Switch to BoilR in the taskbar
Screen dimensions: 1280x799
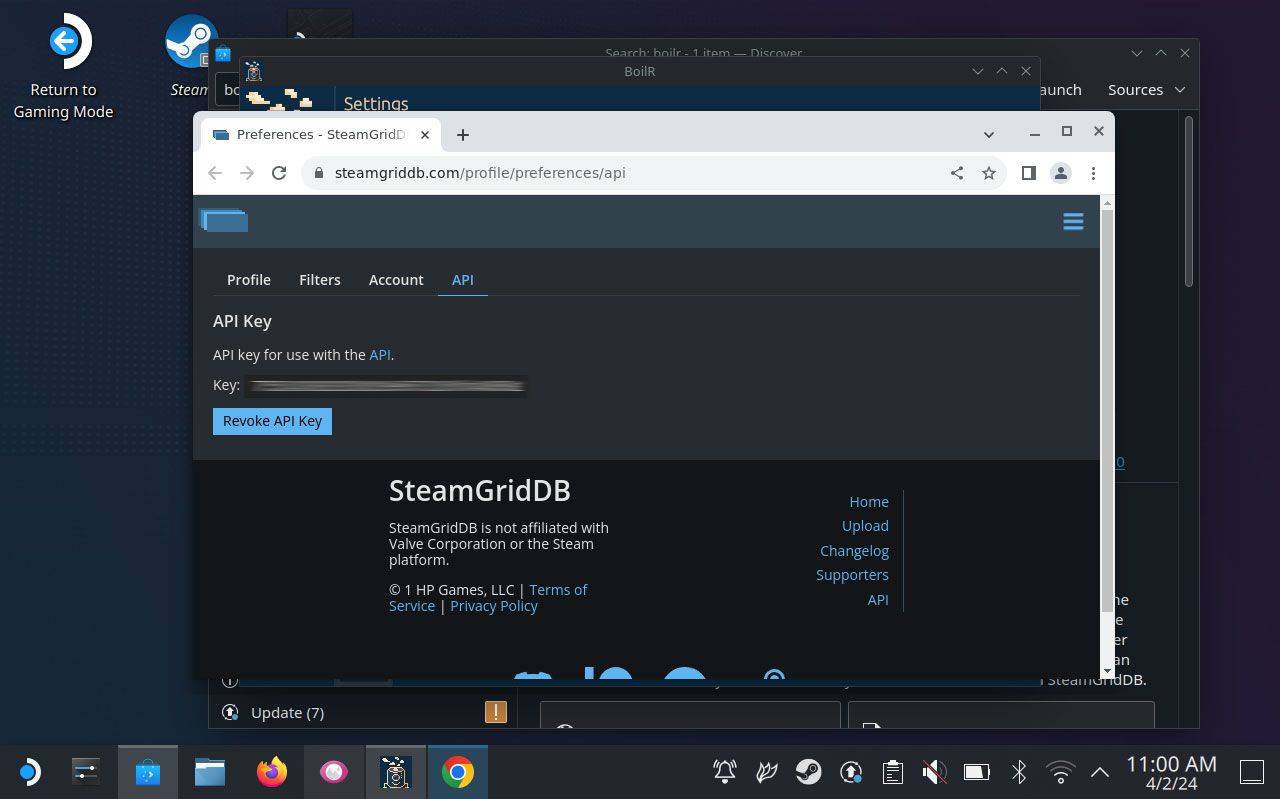pos(396,772)
